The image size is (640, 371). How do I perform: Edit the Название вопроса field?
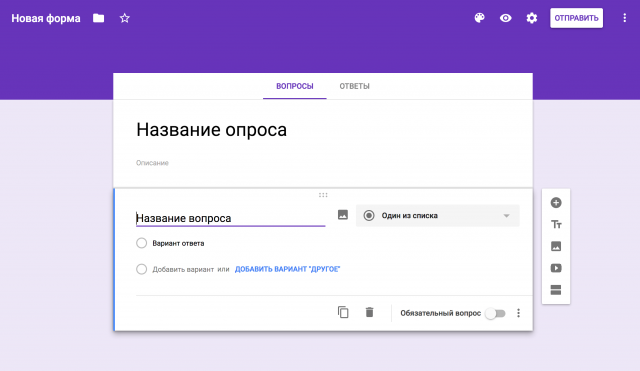(231, 218)
